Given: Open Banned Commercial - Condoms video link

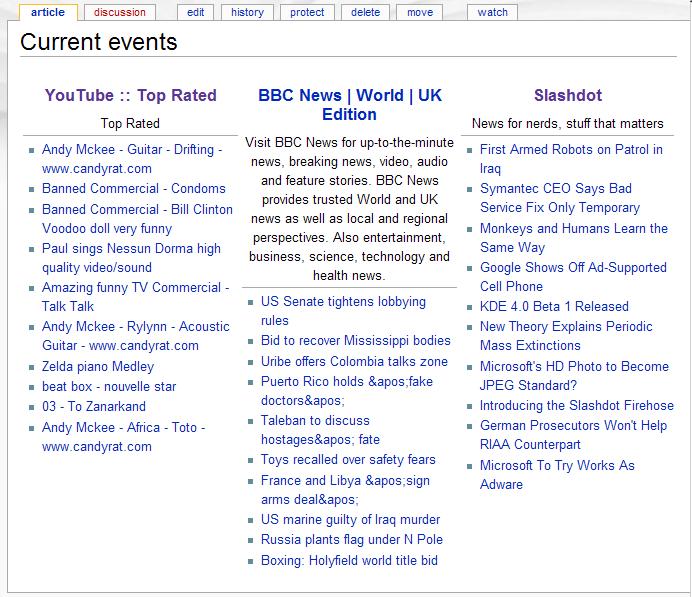Looking at the screenshot, I should coord(134,188).
